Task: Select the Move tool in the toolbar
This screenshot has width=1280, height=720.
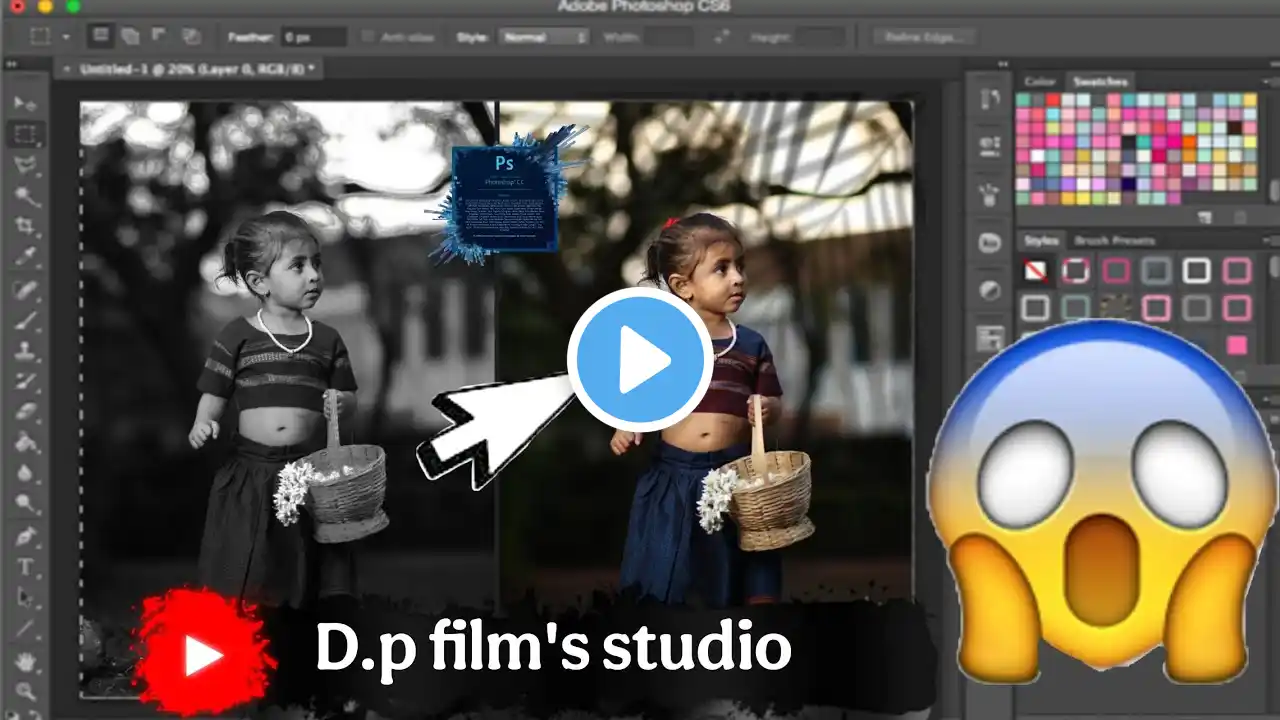Action: point(25,103)
